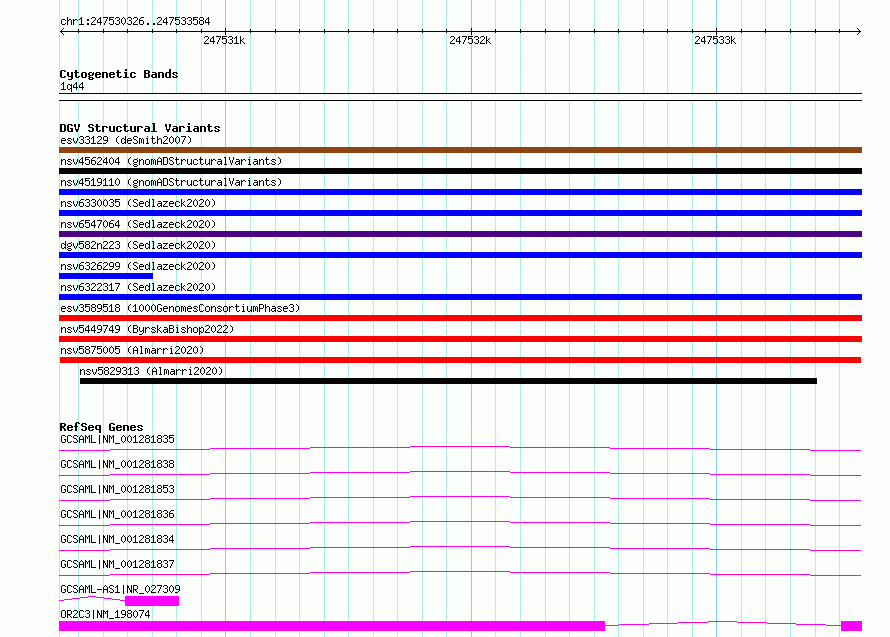The height and width of the screenshot is (637, 890).
Task: Click the 247532k ruler label
Action: click(470, 40)
